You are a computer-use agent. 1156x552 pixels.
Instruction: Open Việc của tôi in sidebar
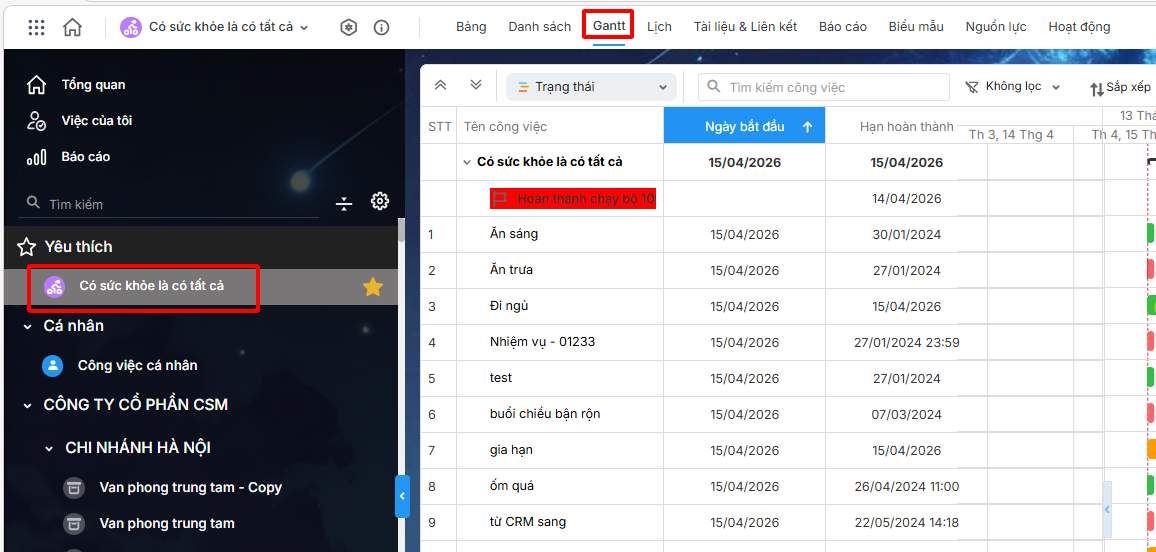click(96, 121)
